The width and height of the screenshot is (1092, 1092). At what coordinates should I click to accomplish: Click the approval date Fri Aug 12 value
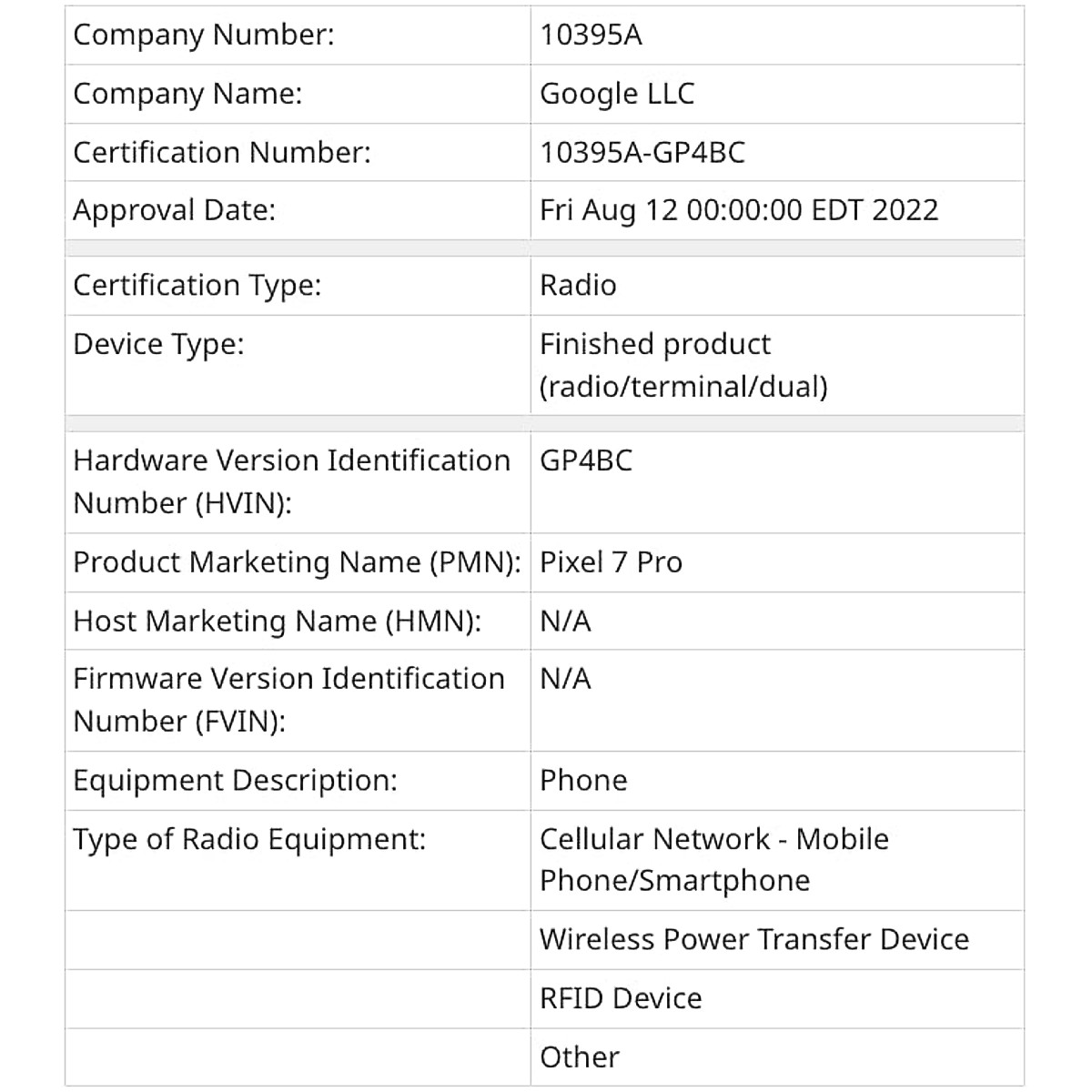click(x=738, y=210)
